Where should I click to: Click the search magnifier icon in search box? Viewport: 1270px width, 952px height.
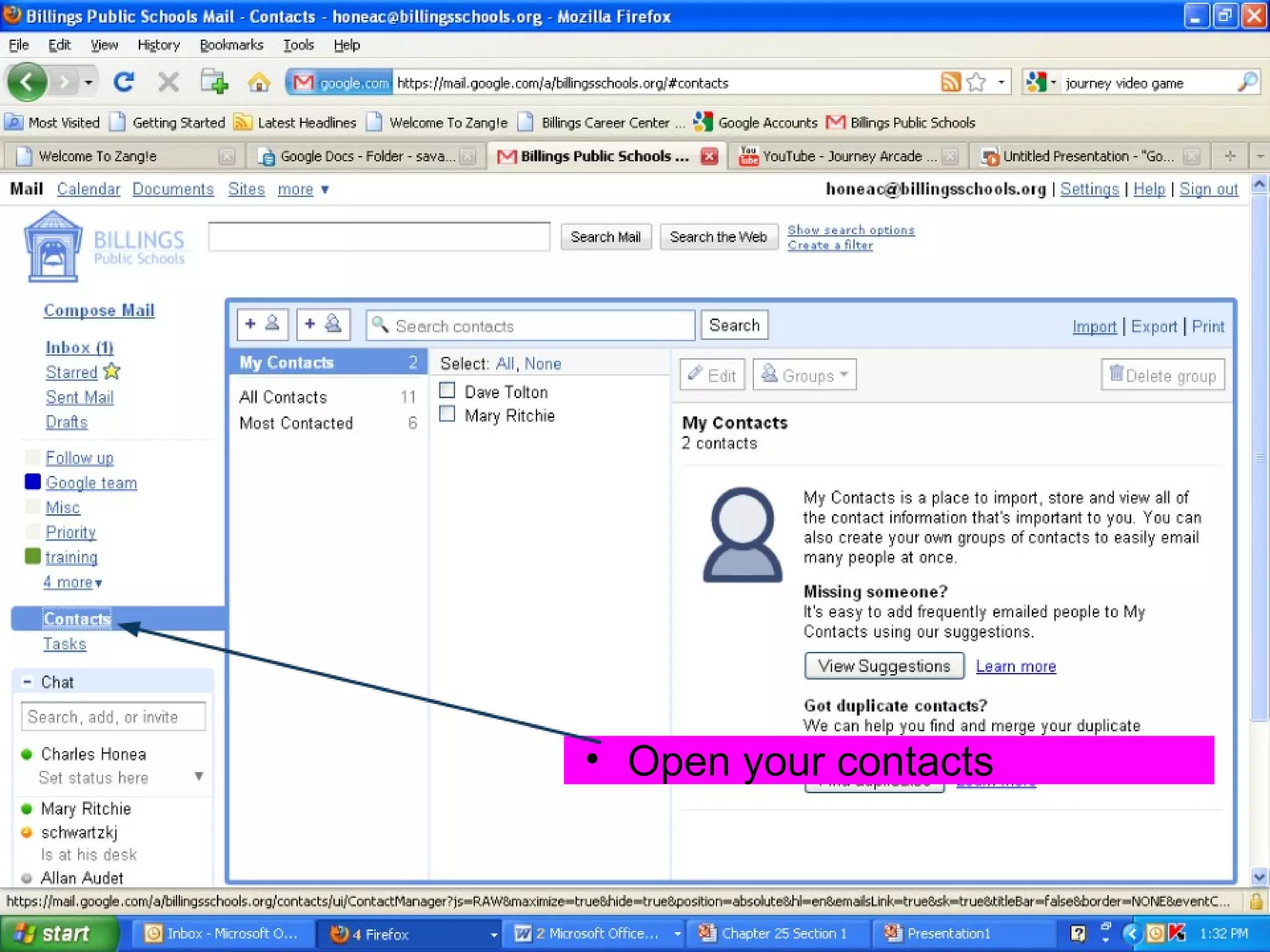(1246, 82)
